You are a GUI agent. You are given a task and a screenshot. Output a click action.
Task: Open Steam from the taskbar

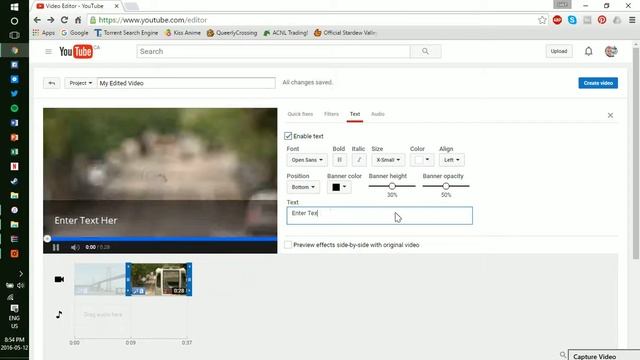14,181
